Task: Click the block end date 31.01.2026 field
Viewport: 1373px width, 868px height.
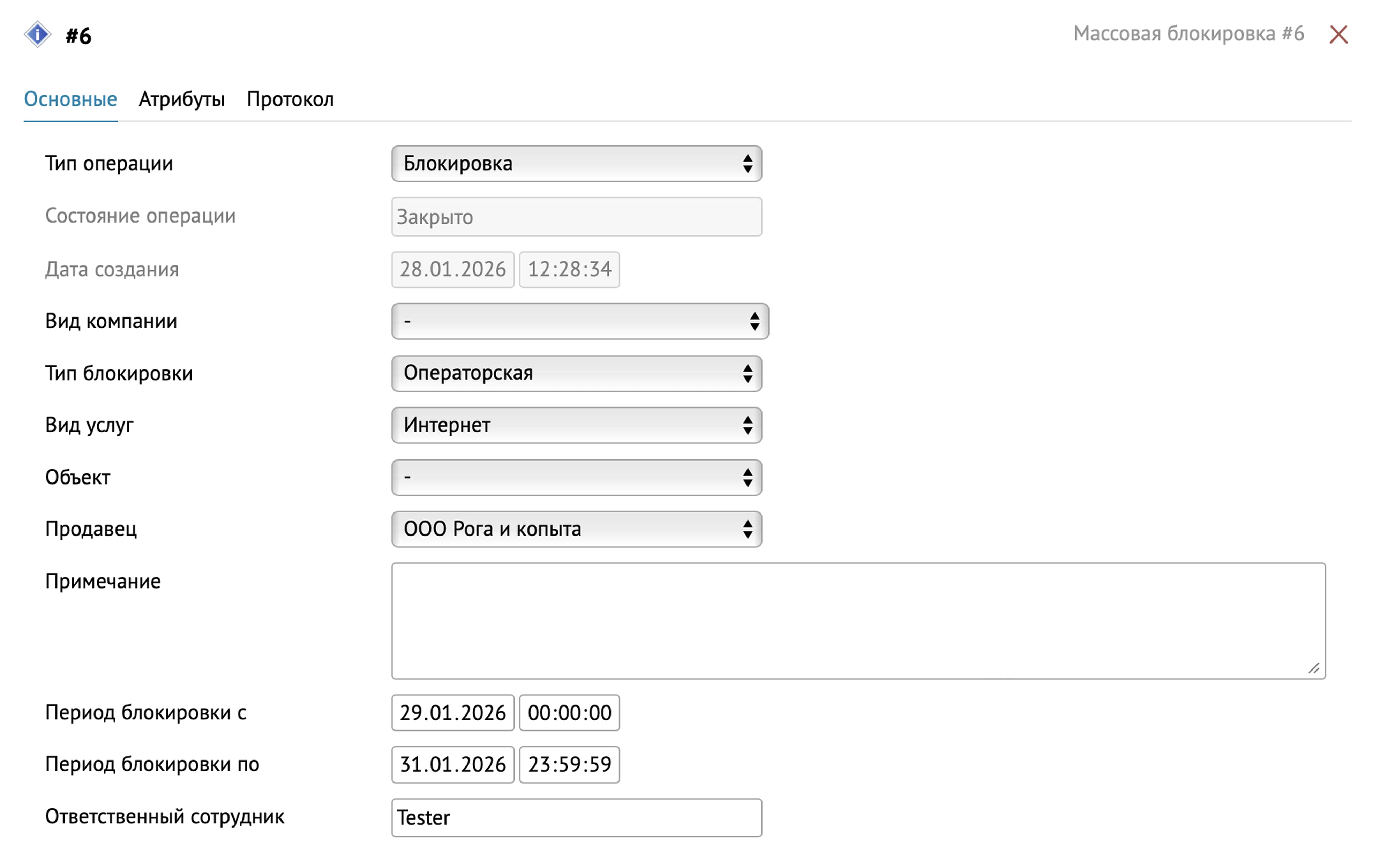Action: (x=453, y=765)
